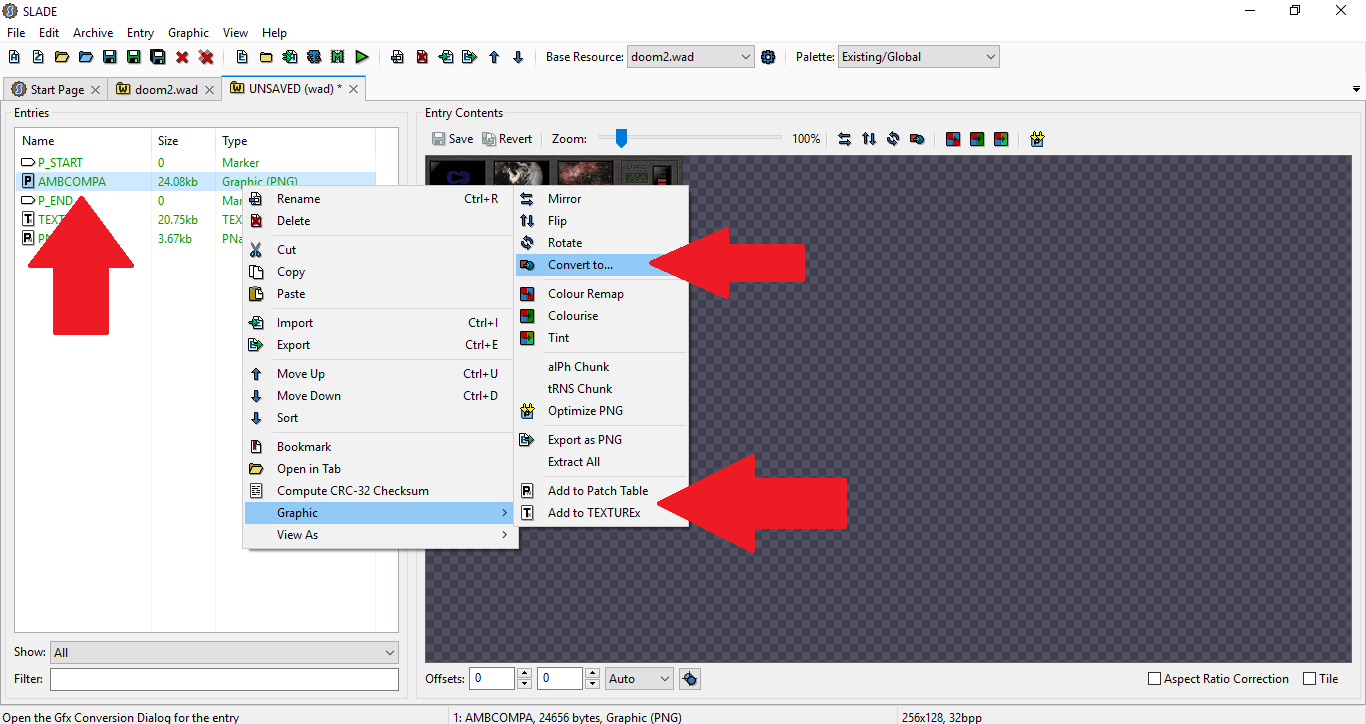Click the Delete entry icon in main toolbar
This screenshot has height=724, width=1366.
point(422,57)
